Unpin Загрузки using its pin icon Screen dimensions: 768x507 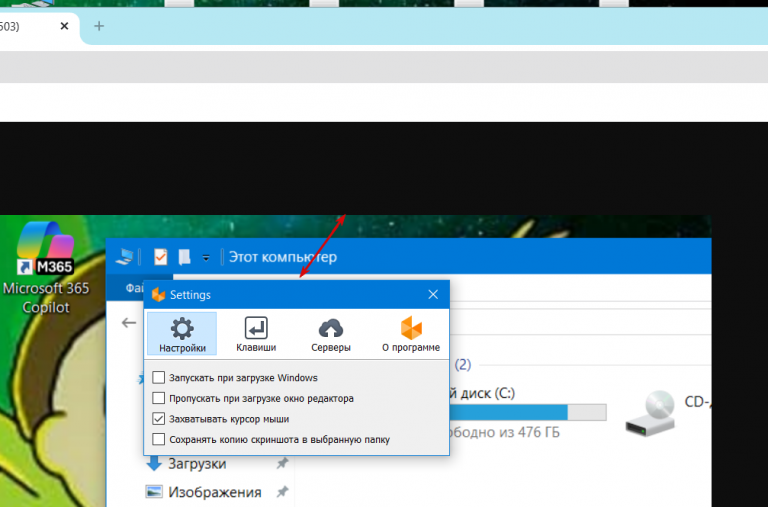click(282, 463)
